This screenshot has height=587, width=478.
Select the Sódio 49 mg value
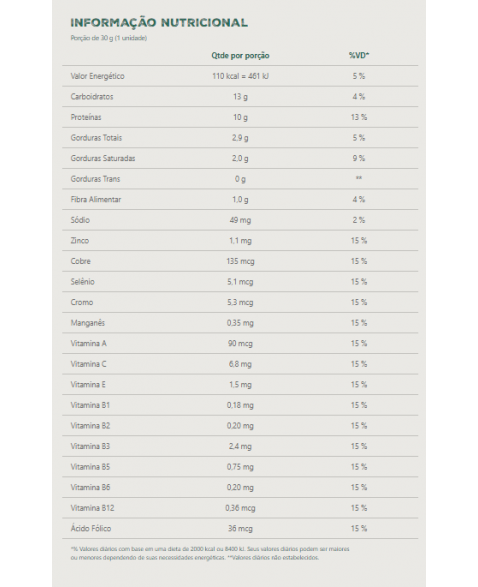point(240,220)
